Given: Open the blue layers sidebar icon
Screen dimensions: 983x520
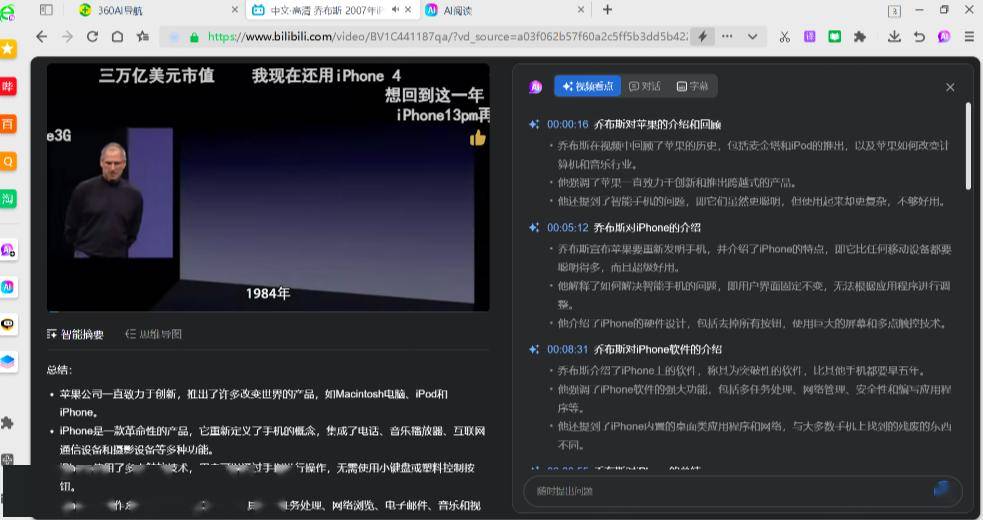Looking at the screenshot, I should pos(8,362).
